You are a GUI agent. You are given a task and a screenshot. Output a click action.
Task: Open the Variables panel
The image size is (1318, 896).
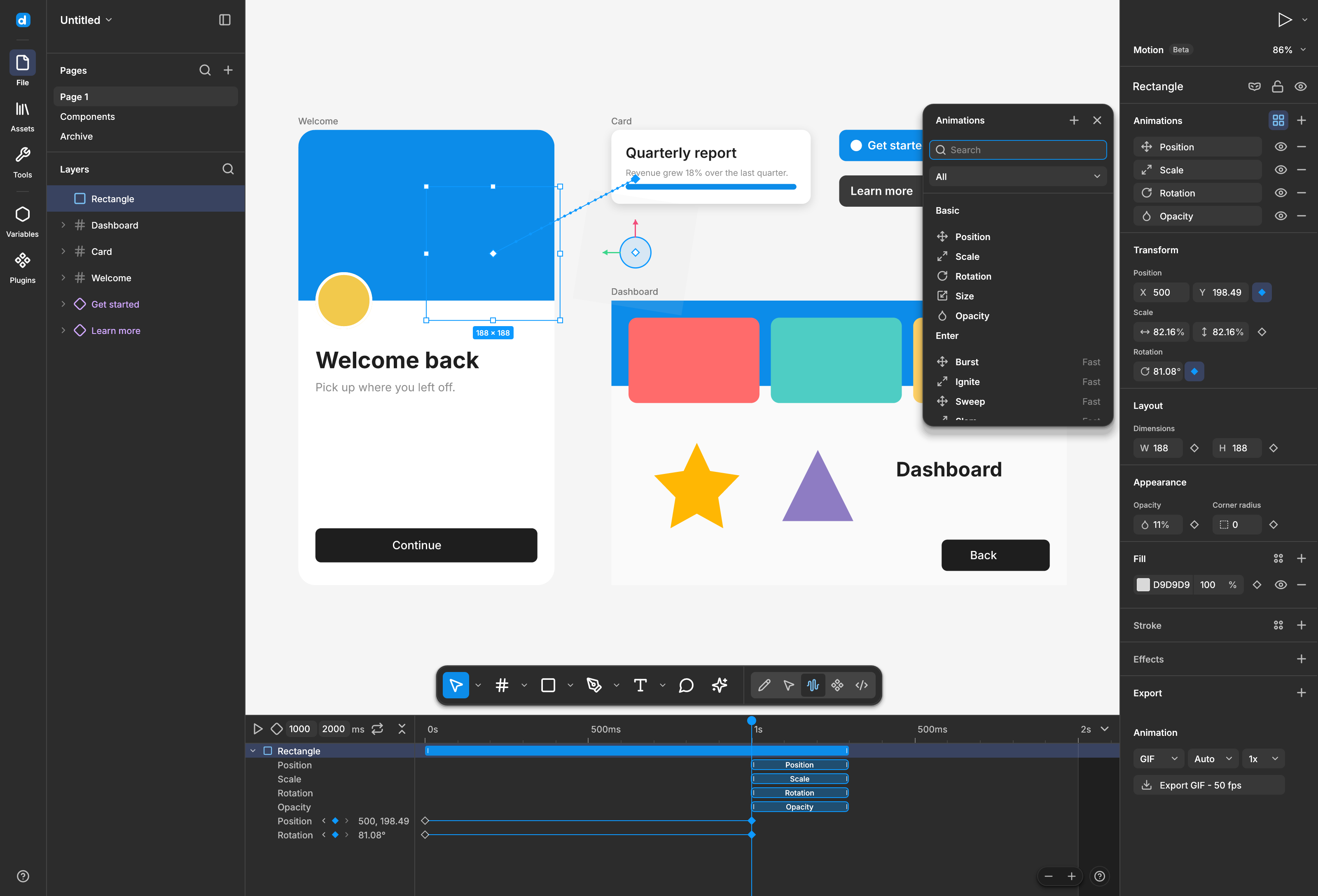22,222
